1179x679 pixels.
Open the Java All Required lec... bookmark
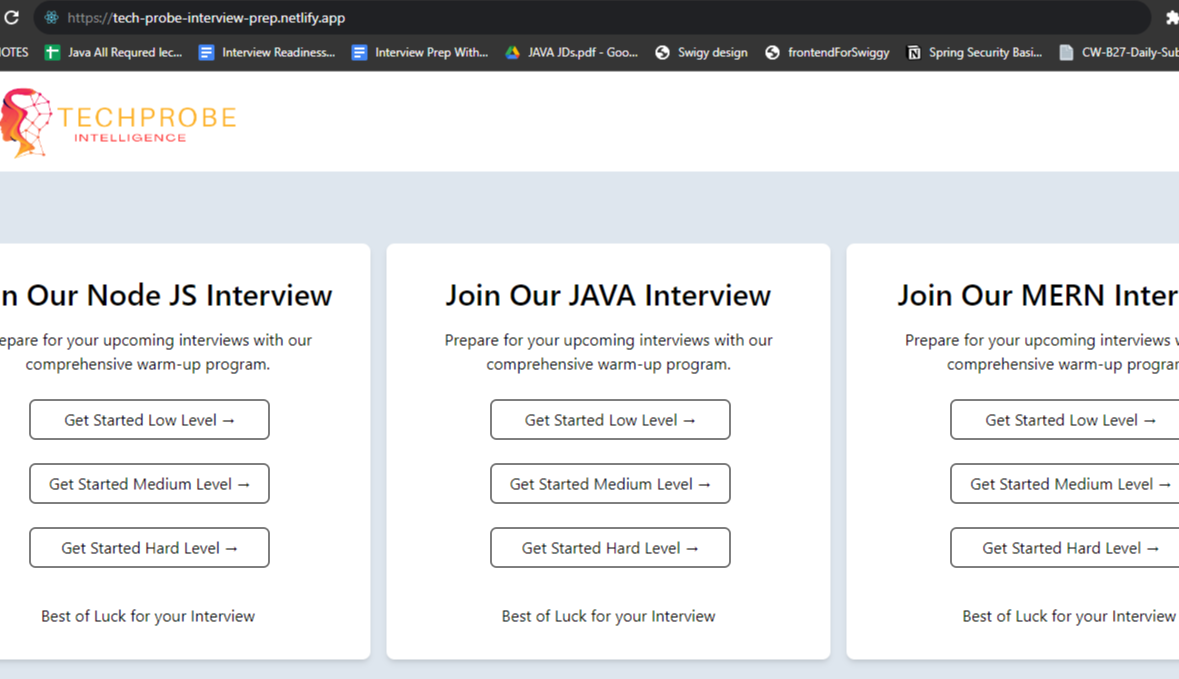(114, 52)
